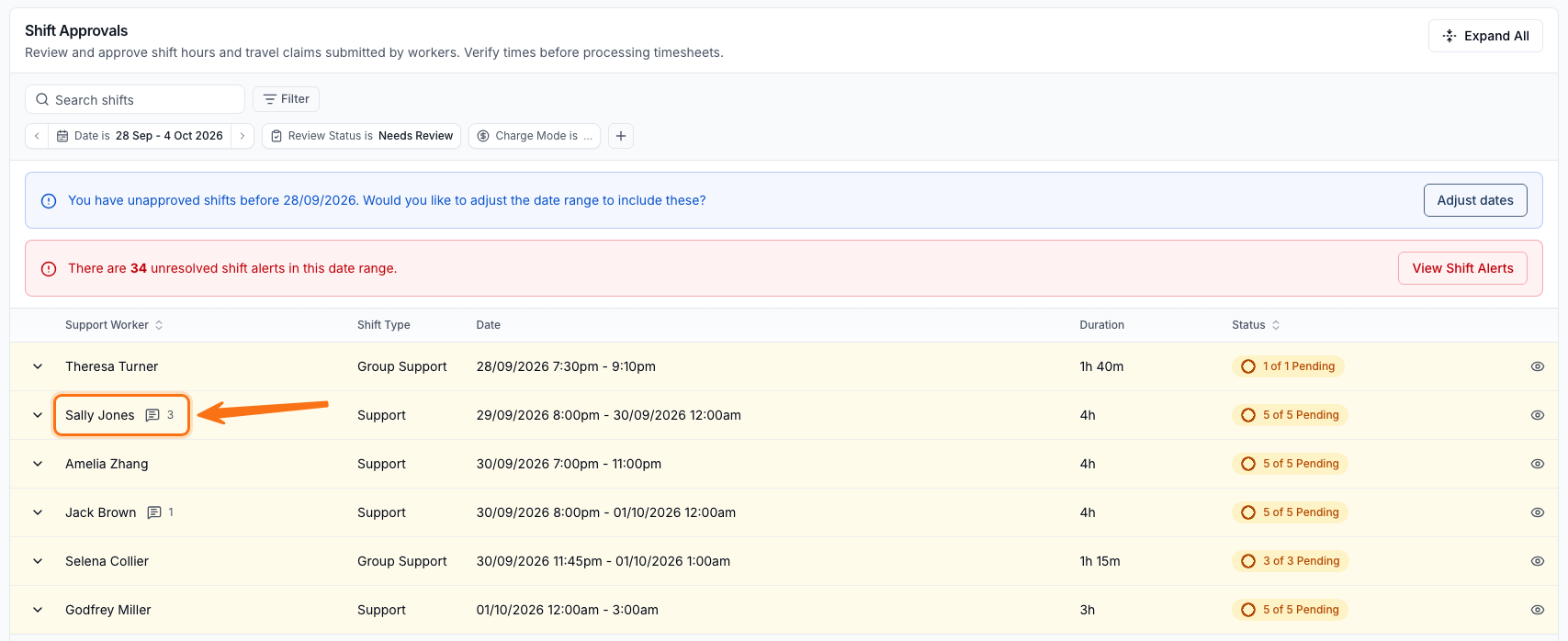Click the plus icon to add a filter
The height and width of the screenshot is (641, 1568).
[621, 136]
